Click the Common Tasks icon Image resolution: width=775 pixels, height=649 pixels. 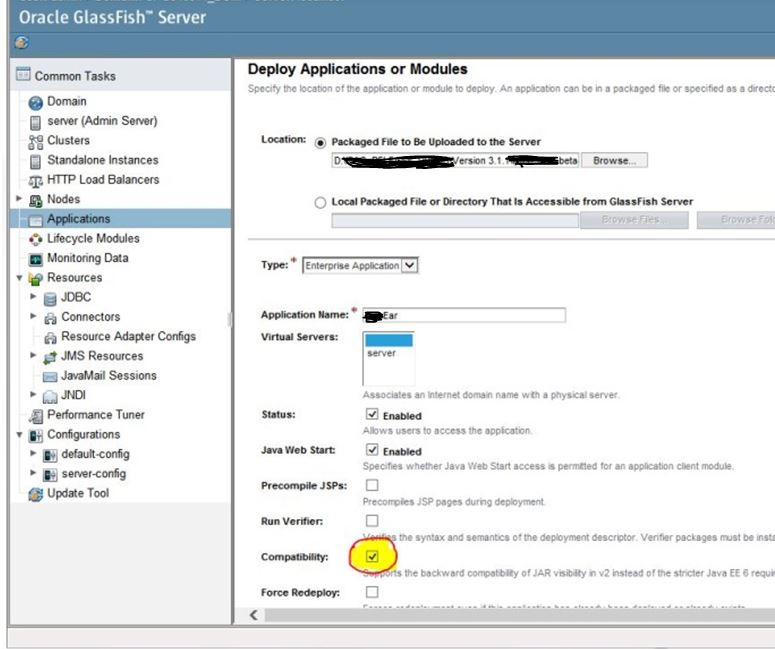click(x=23, y=74)
